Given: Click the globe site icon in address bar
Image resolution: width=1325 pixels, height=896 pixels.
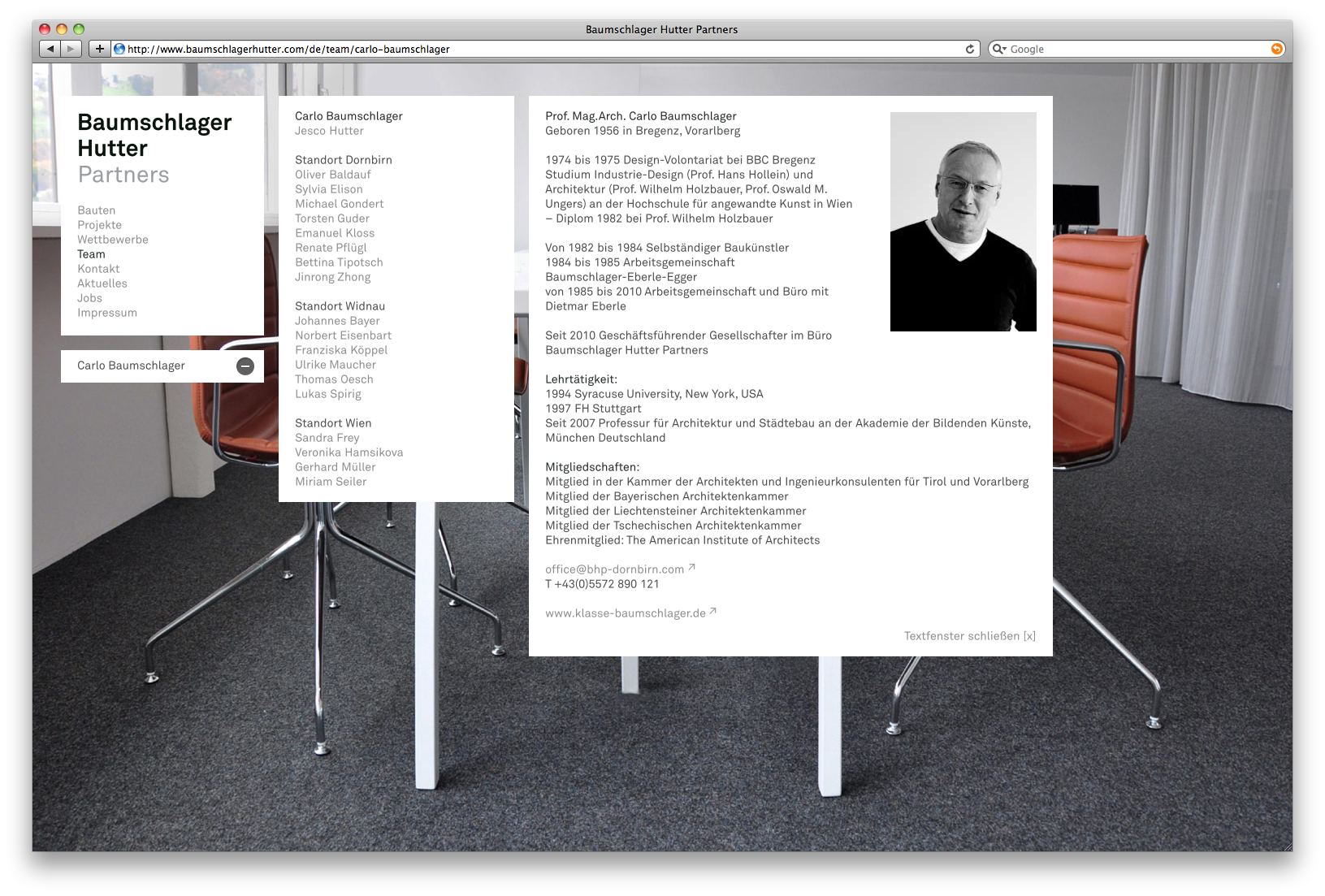Looking at the screenshot, I should tap(119, 49).
